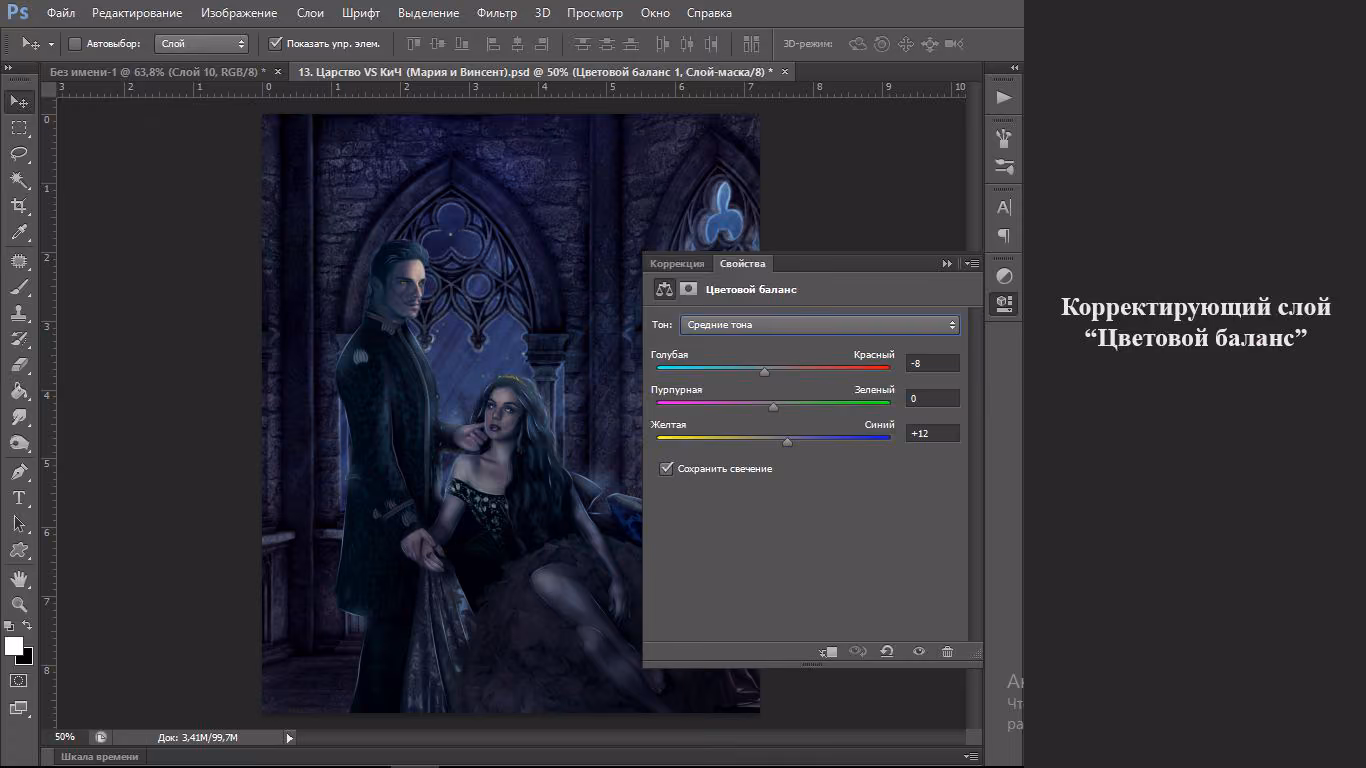Image resolution: width=1366 pixels, height=768 pixels.
Task: Open the Properties panel flyout menu
Action: tap(971, 264)
